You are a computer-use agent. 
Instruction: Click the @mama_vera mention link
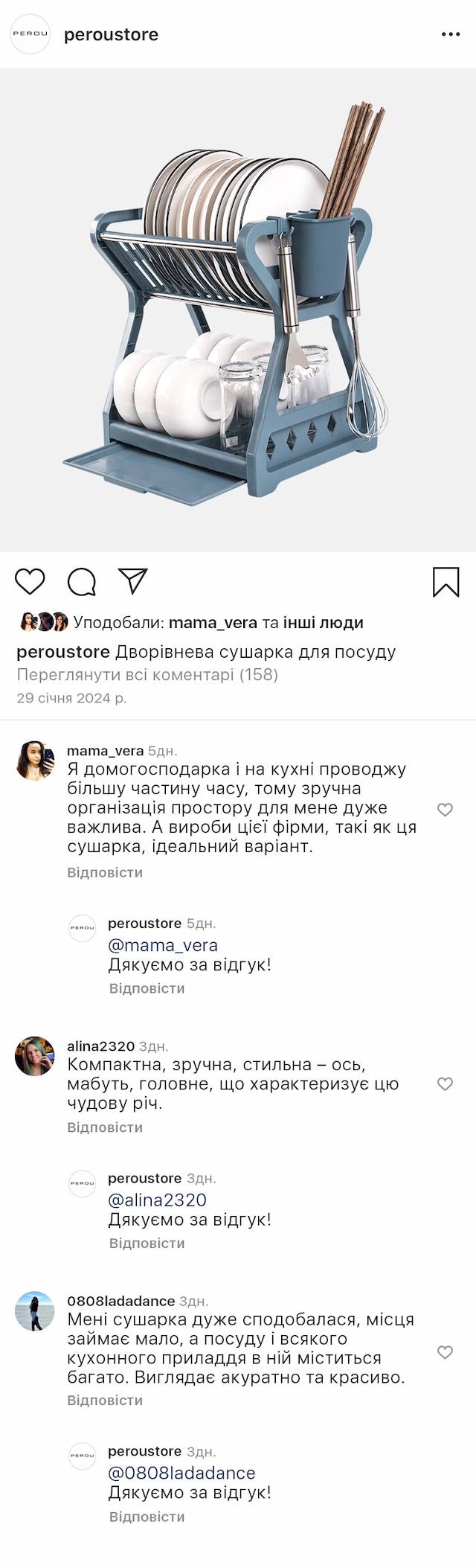tap(163, 945)
